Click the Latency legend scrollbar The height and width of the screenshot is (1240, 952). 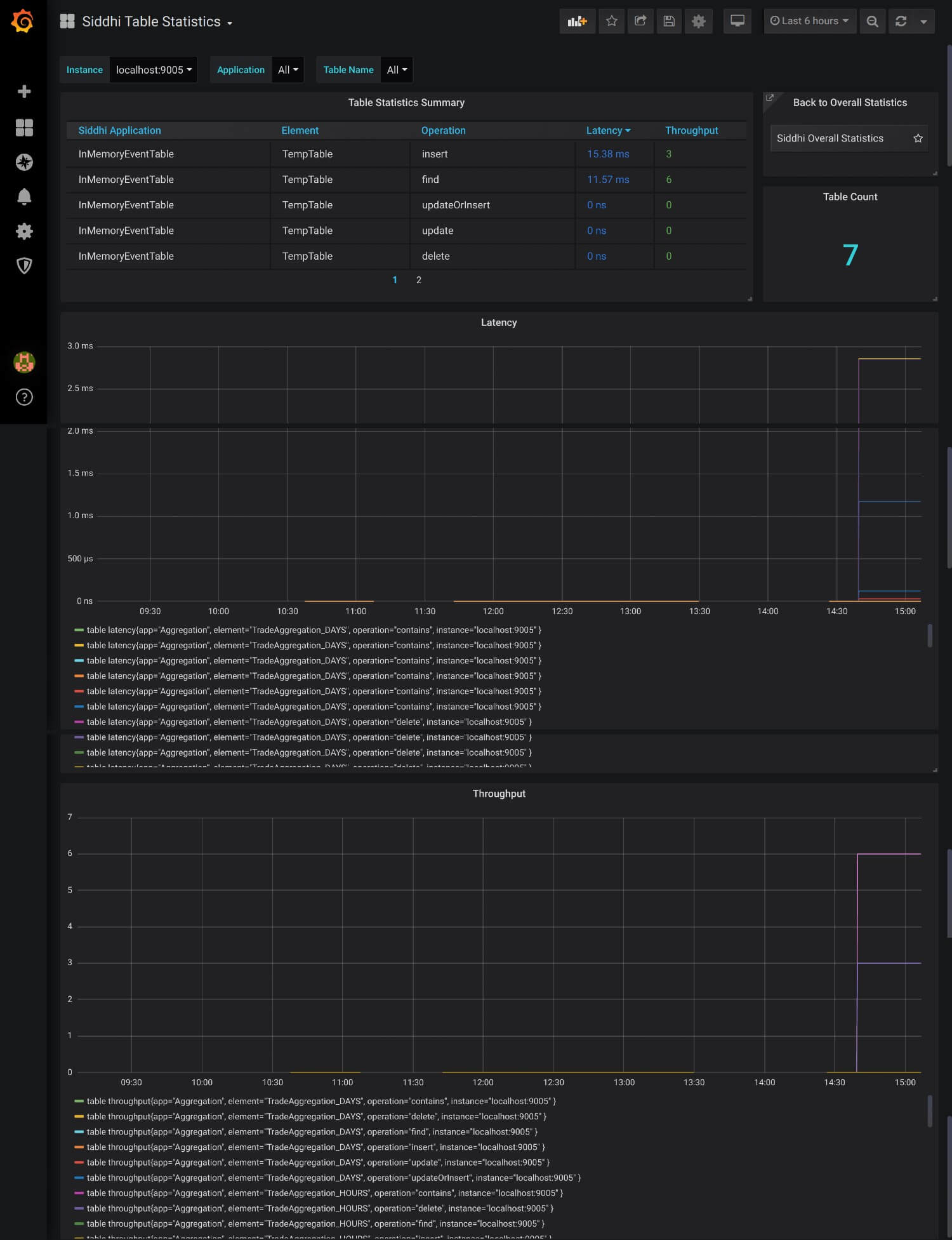point(930,636)
